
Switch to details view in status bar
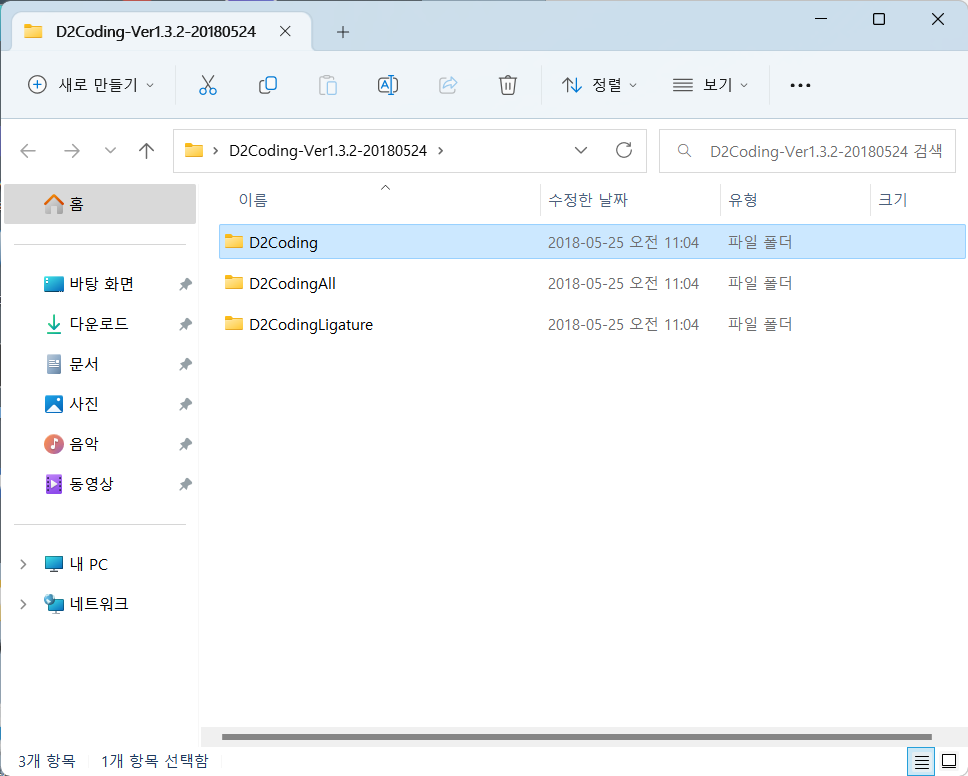[922, 761]
